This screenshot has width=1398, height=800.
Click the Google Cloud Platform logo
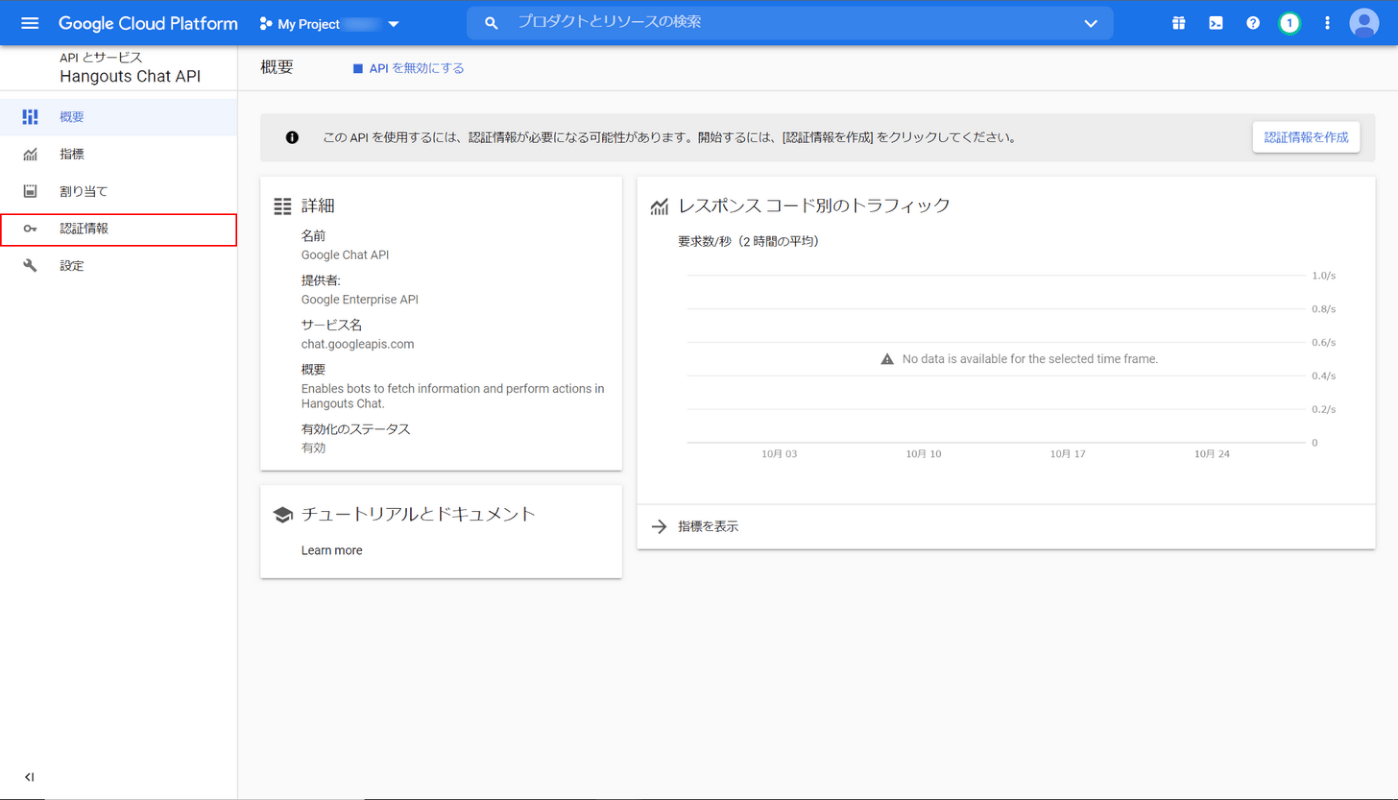(148, 23)
